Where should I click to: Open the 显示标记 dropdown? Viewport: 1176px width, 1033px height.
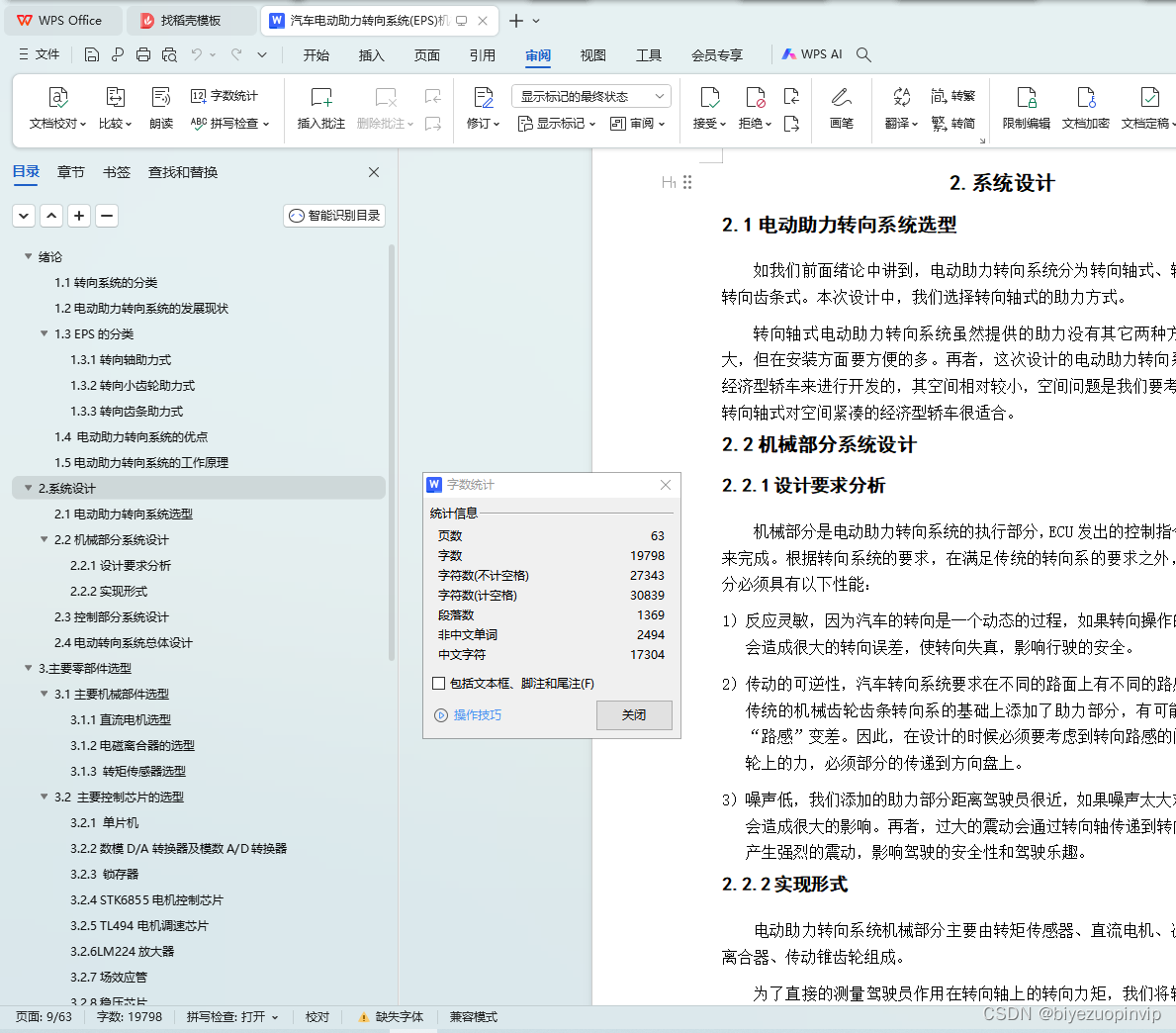coord(557,123)
